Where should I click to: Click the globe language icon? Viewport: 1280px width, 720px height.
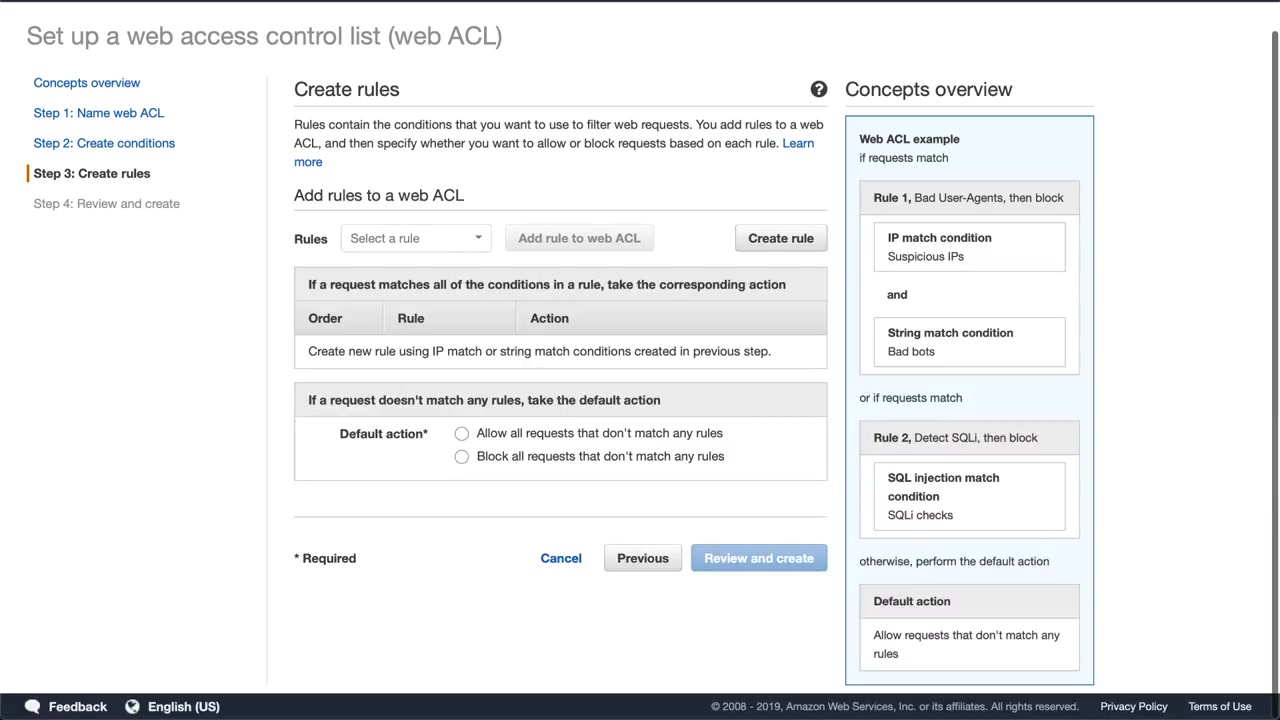(132, 707)
